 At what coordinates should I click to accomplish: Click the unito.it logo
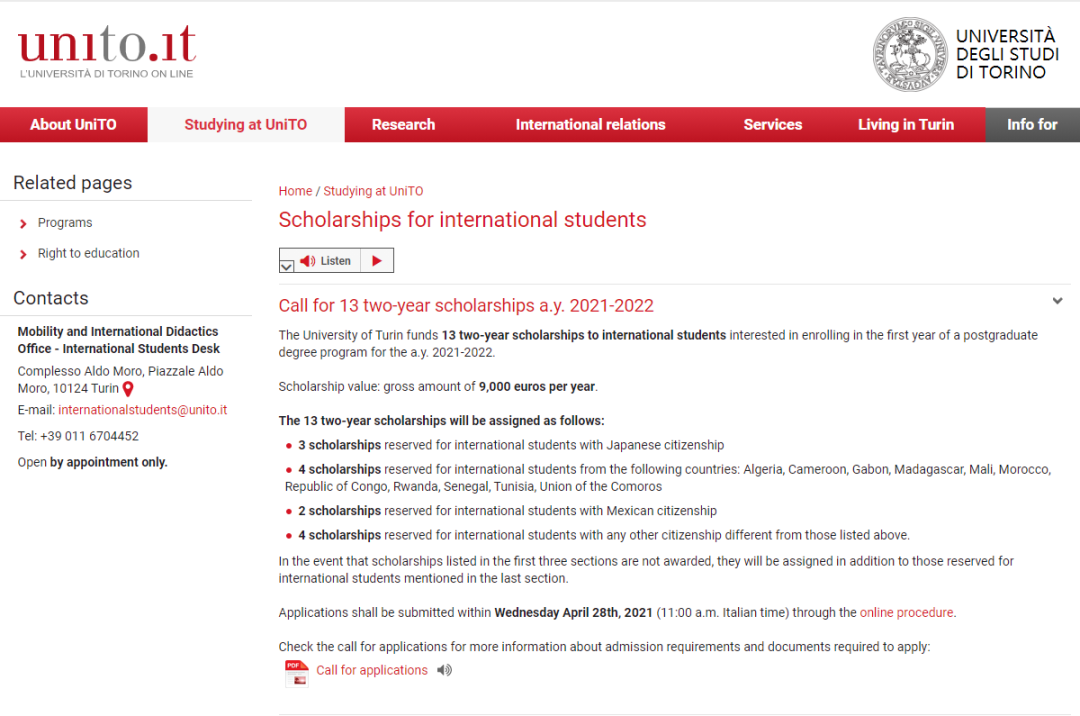[107, 52]
